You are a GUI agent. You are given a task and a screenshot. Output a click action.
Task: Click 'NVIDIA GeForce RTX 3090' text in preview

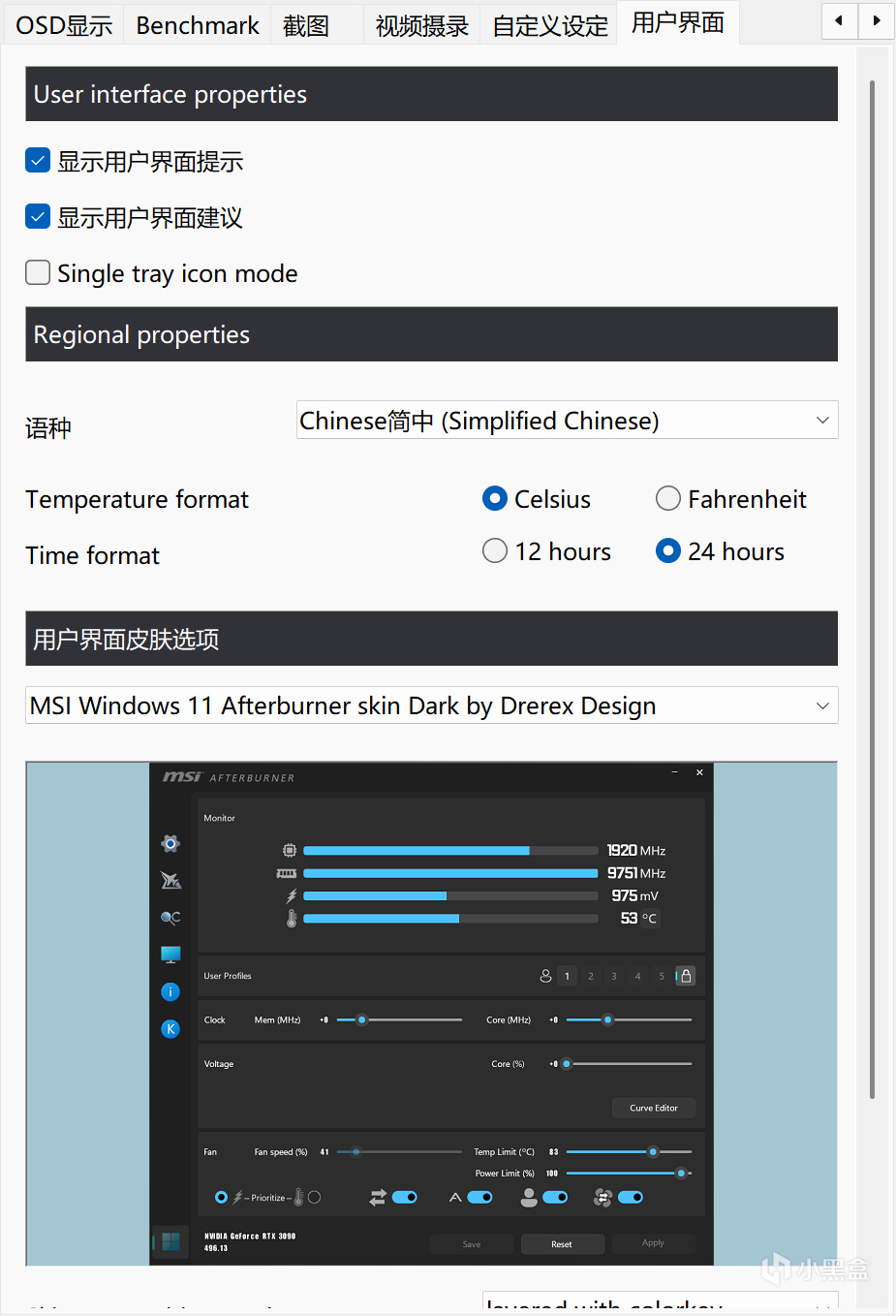[x=250, y=1237]
